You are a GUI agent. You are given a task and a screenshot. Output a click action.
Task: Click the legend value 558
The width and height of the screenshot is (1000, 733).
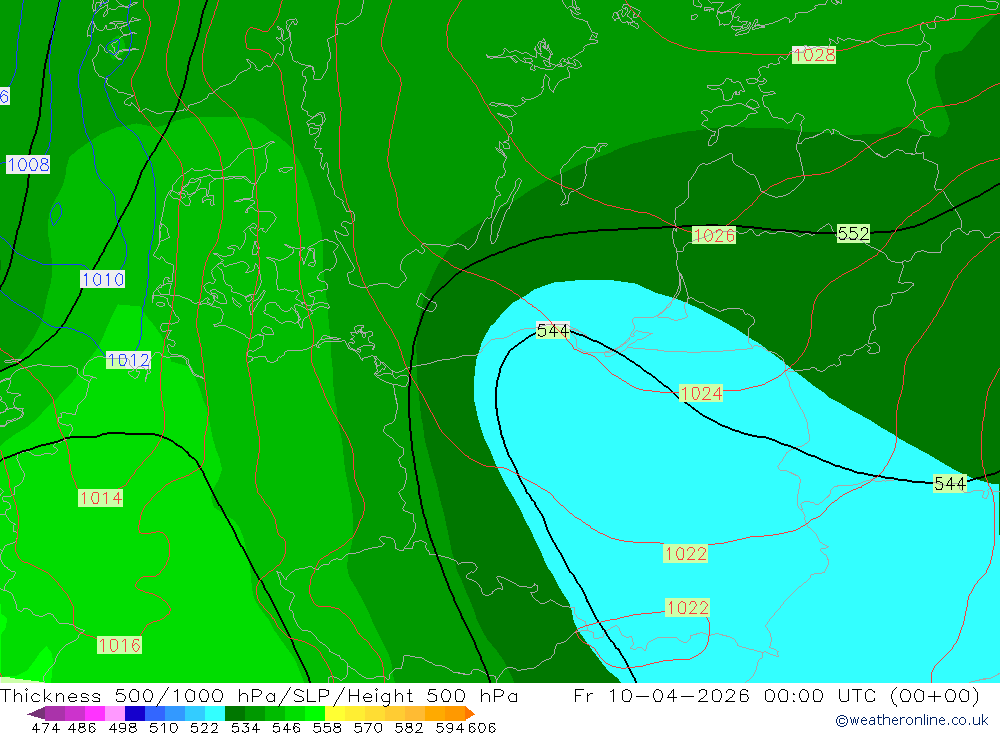coord(327,728)
